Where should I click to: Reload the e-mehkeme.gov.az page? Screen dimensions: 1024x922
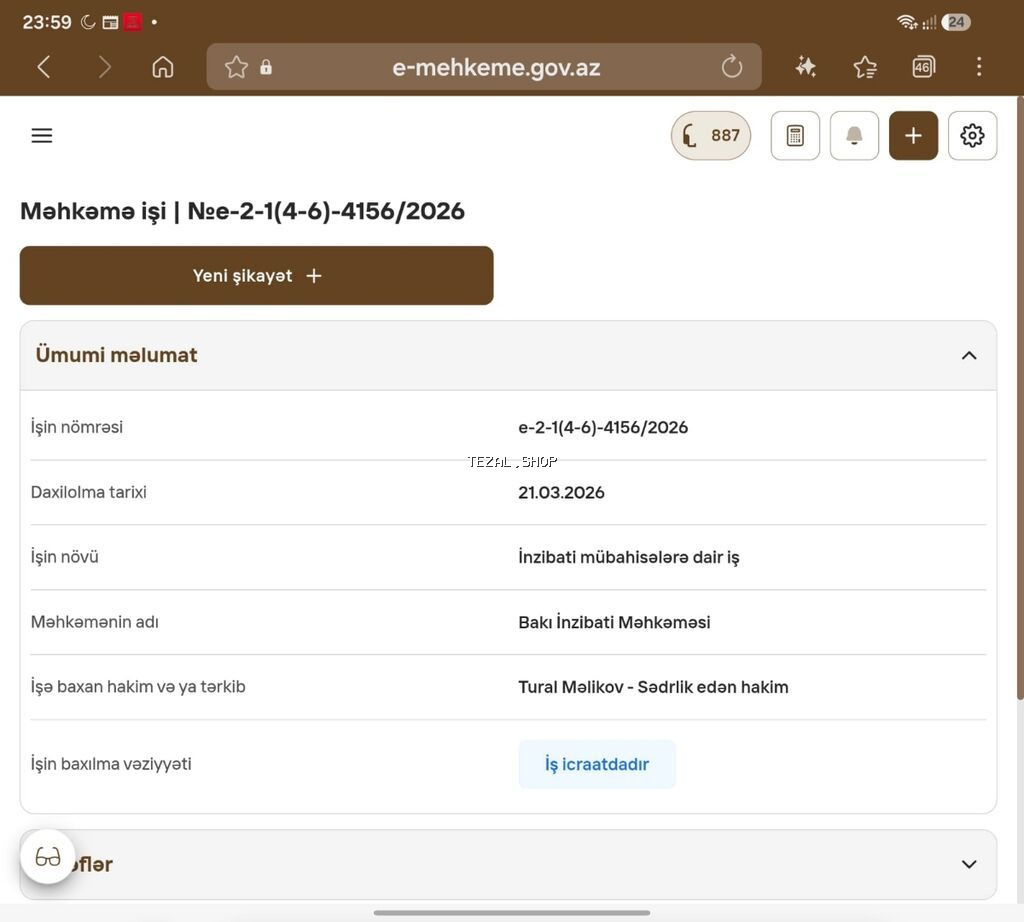tap(731, 67)
